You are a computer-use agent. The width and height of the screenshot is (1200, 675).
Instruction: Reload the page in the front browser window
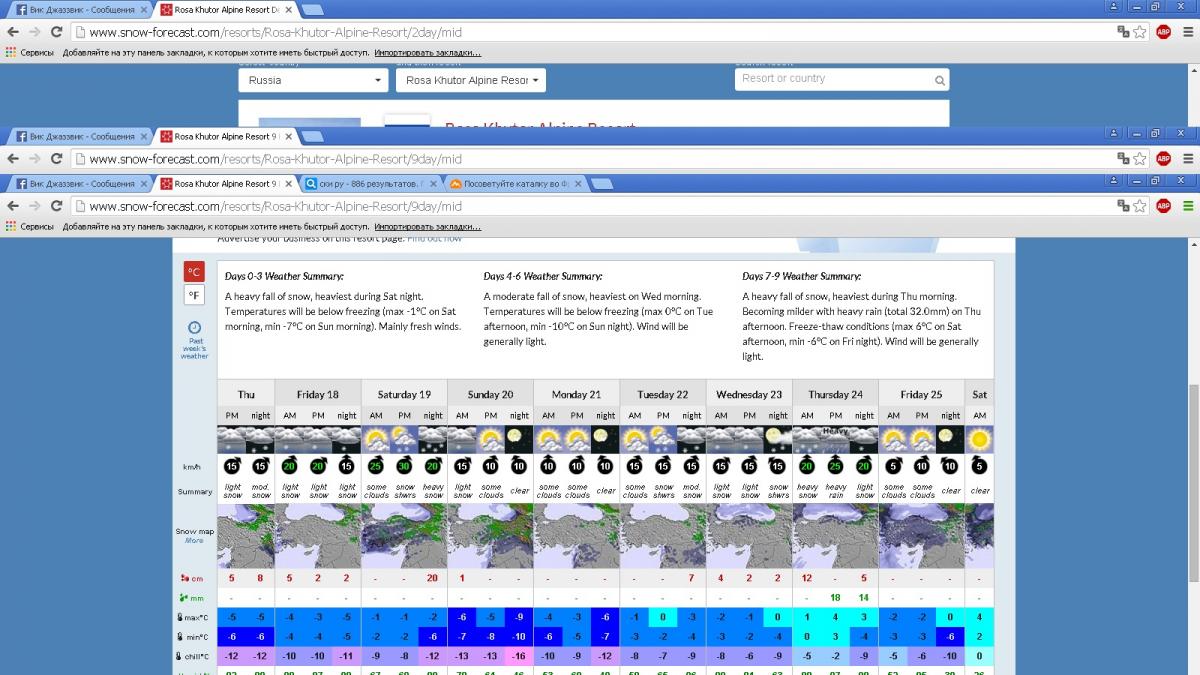click(56, 206)
